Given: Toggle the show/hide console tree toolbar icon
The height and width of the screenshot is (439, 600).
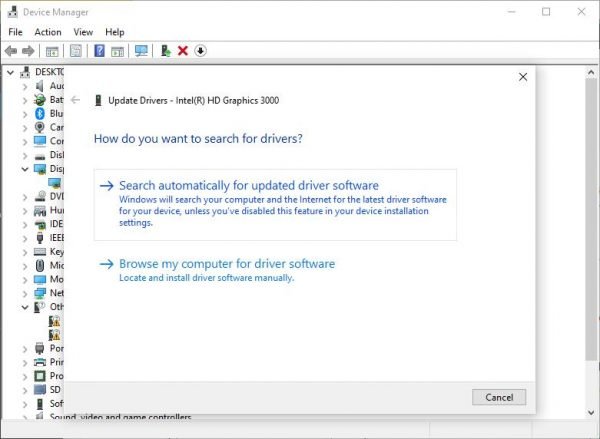Looking at the screenshot, I should pos(52,51).
